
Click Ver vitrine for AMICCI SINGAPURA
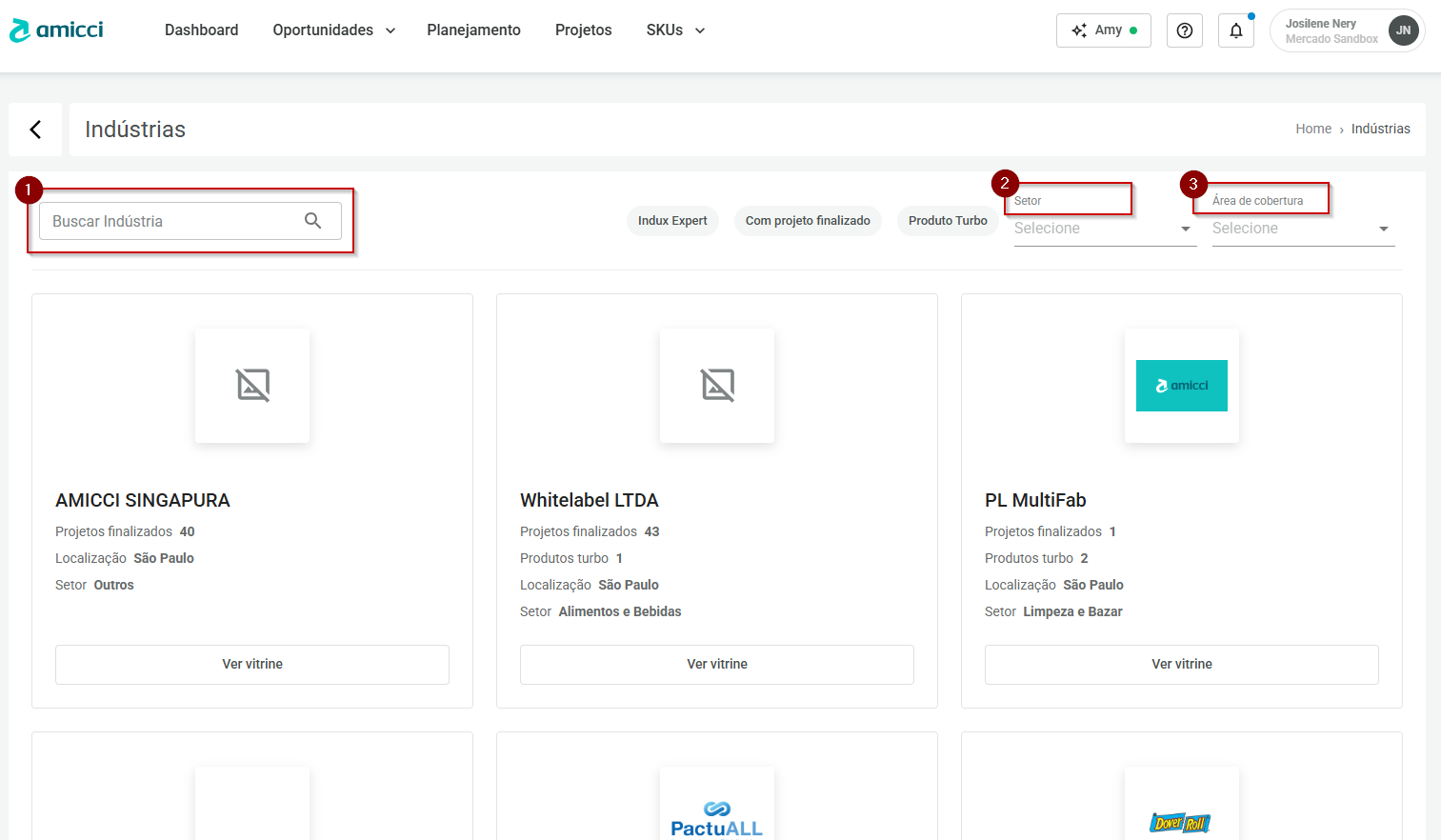pos(252,664)
